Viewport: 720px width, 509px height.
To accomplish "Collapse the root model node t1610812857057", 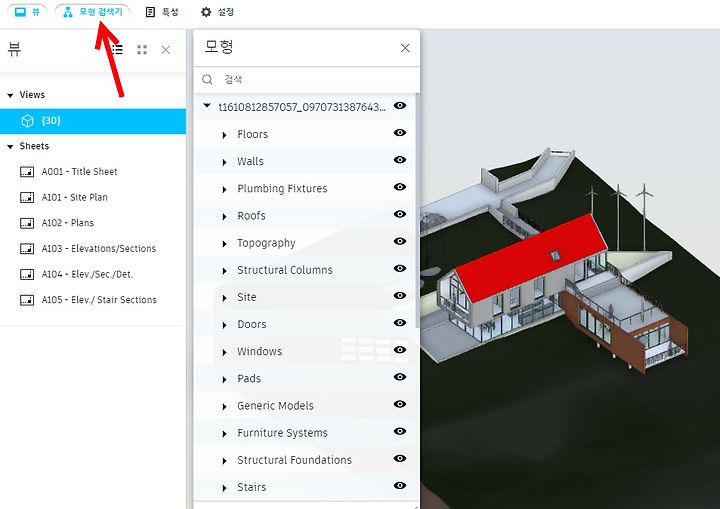I will coord(207,106).
